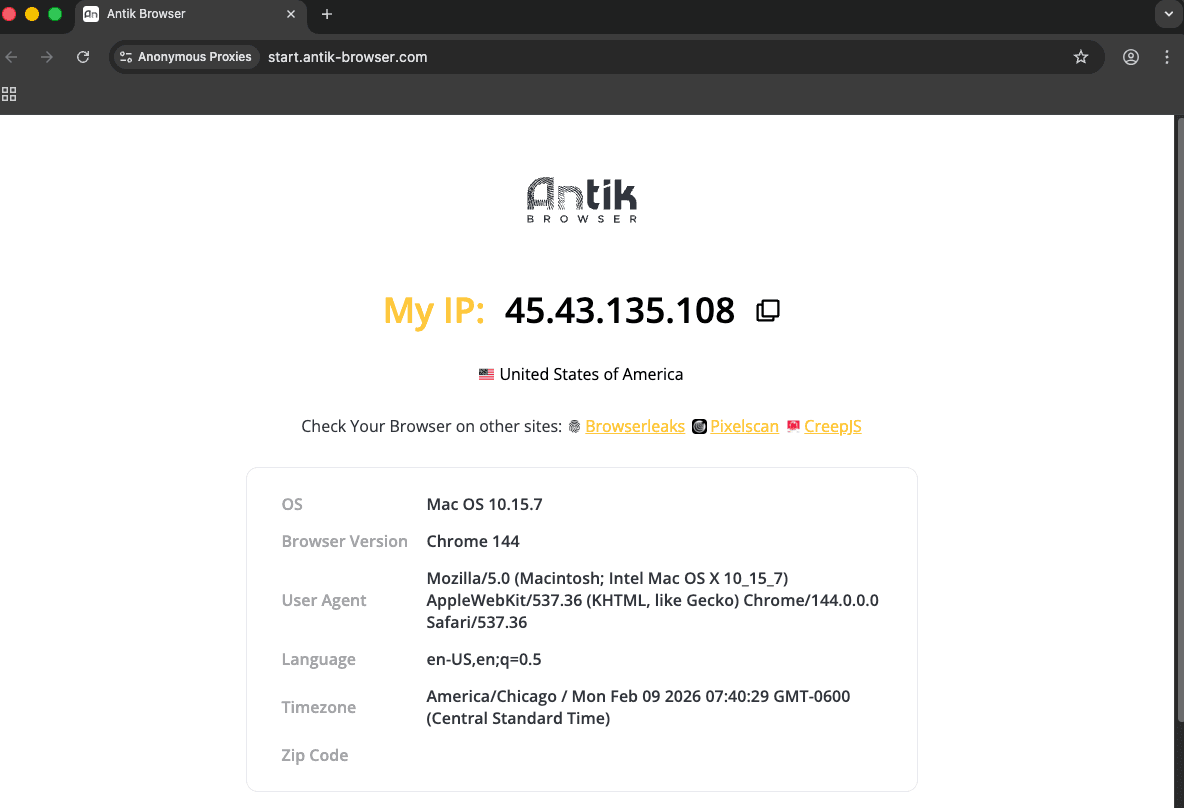Click the US flag next to country name
This screenshot has width=1184, height=808.
pyautogui.click(x=486, y=373)
